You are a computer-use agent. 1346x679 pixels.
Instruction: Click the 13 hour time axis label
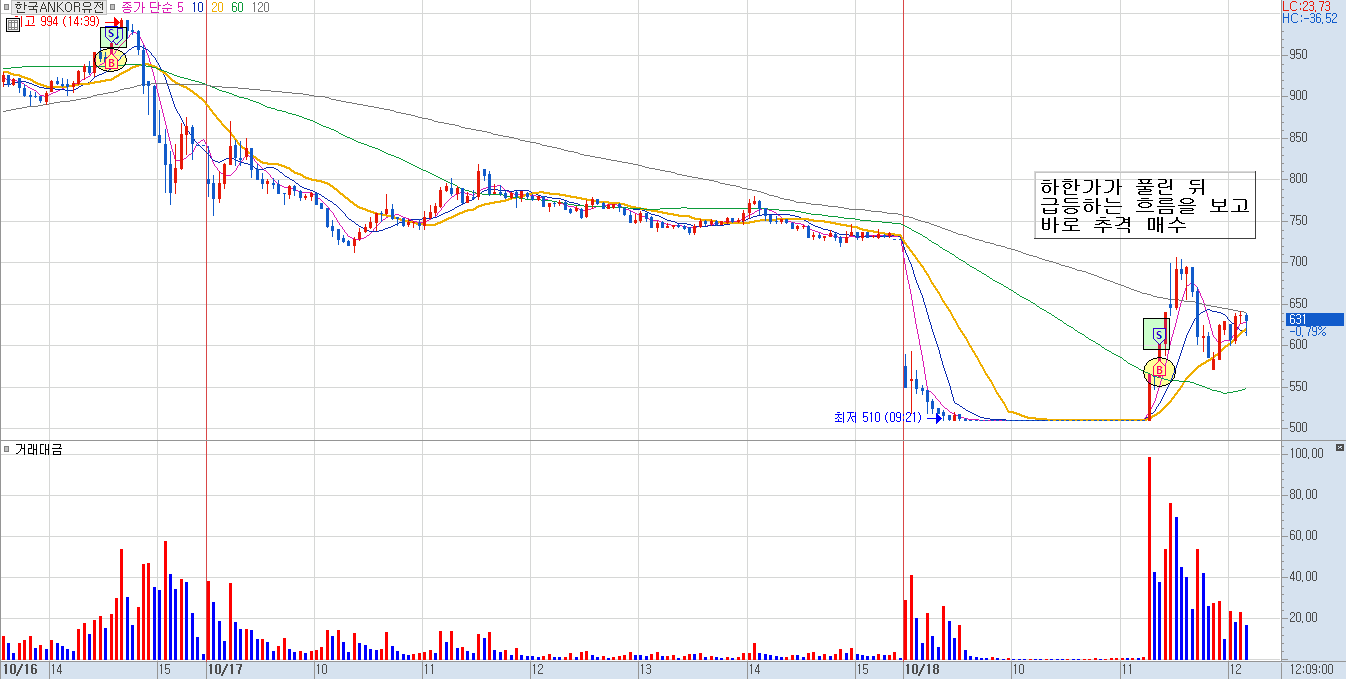[646, 669]
